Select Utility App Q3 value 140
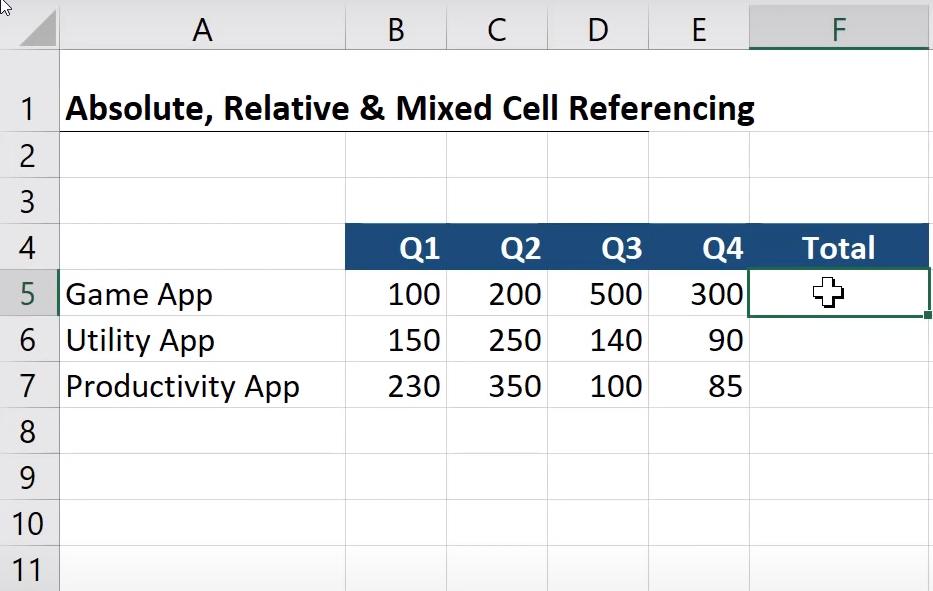Screen dimensions: 933x591 pyautogui.click(x=598, y=339)
